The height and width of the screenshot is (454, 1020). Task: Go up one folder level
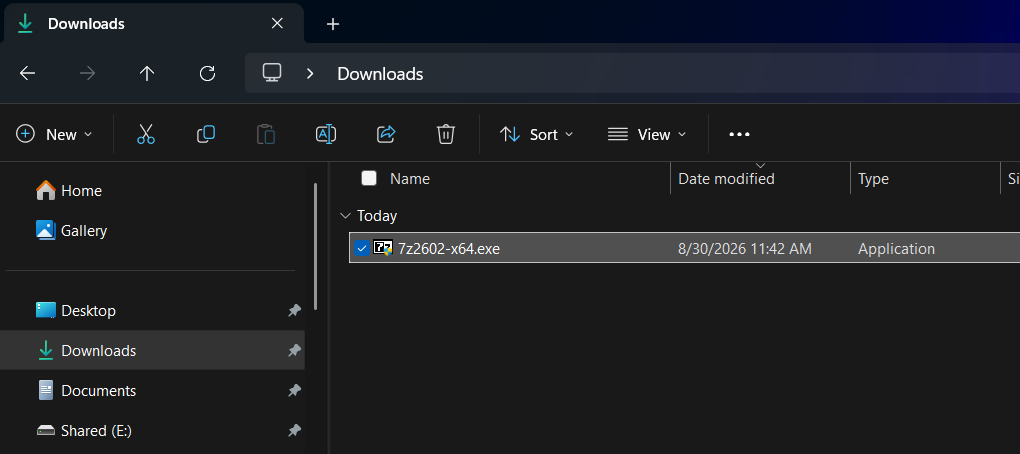147,73
